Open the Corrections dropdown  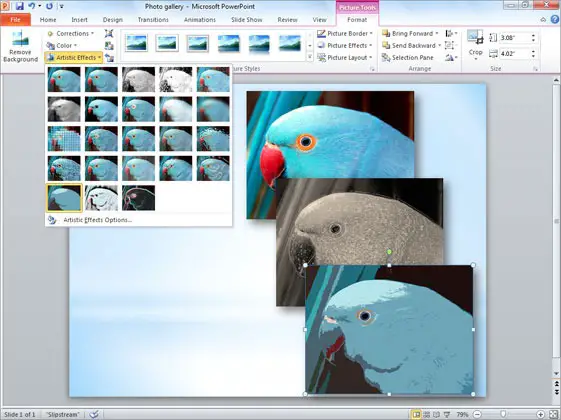[x=71, y=34]
